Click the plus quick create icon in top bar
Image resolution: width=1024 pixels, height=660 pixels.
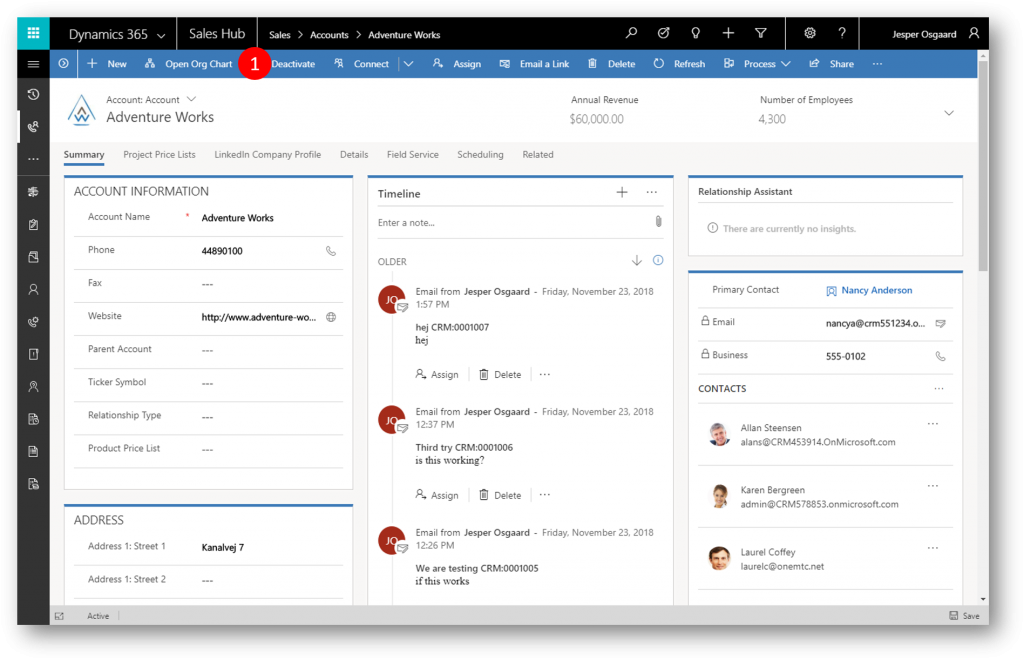(728, 33)
